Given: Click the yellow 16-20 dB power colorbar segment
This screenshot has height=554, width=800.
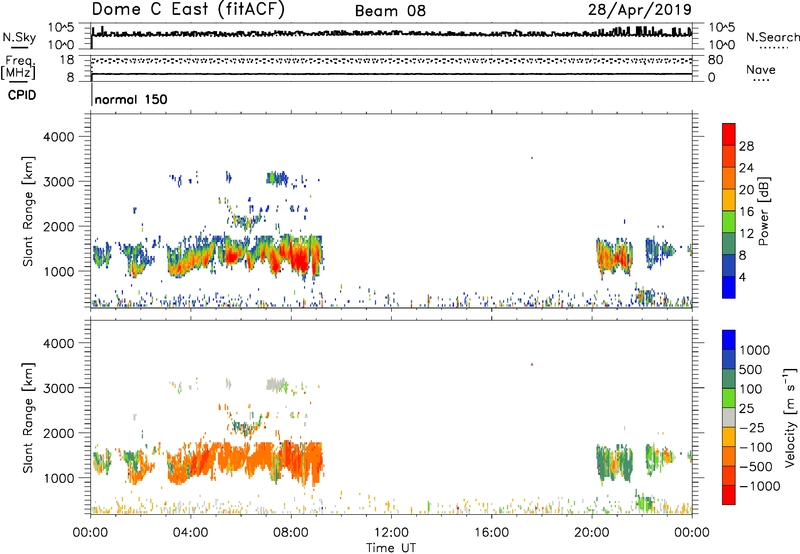Looking at the screenshot, I should click(729, 200).
